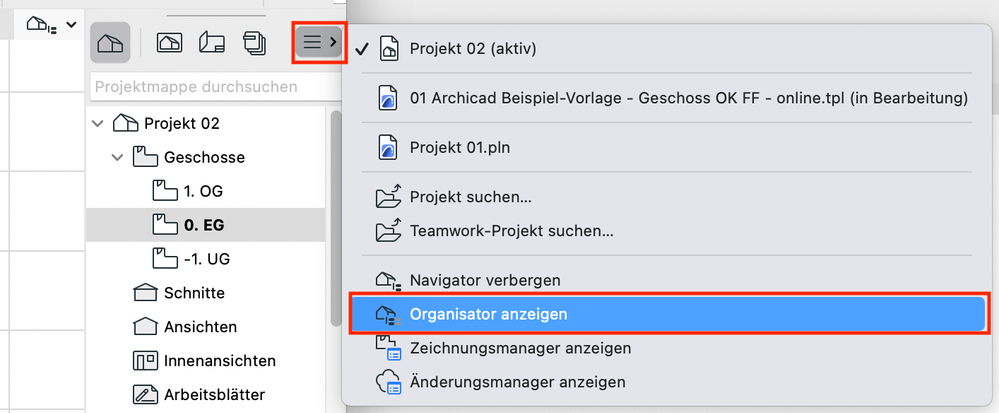This screenshot has height=413, width=999.
Task: Select the 0. EG story
Action: (203, 225)
